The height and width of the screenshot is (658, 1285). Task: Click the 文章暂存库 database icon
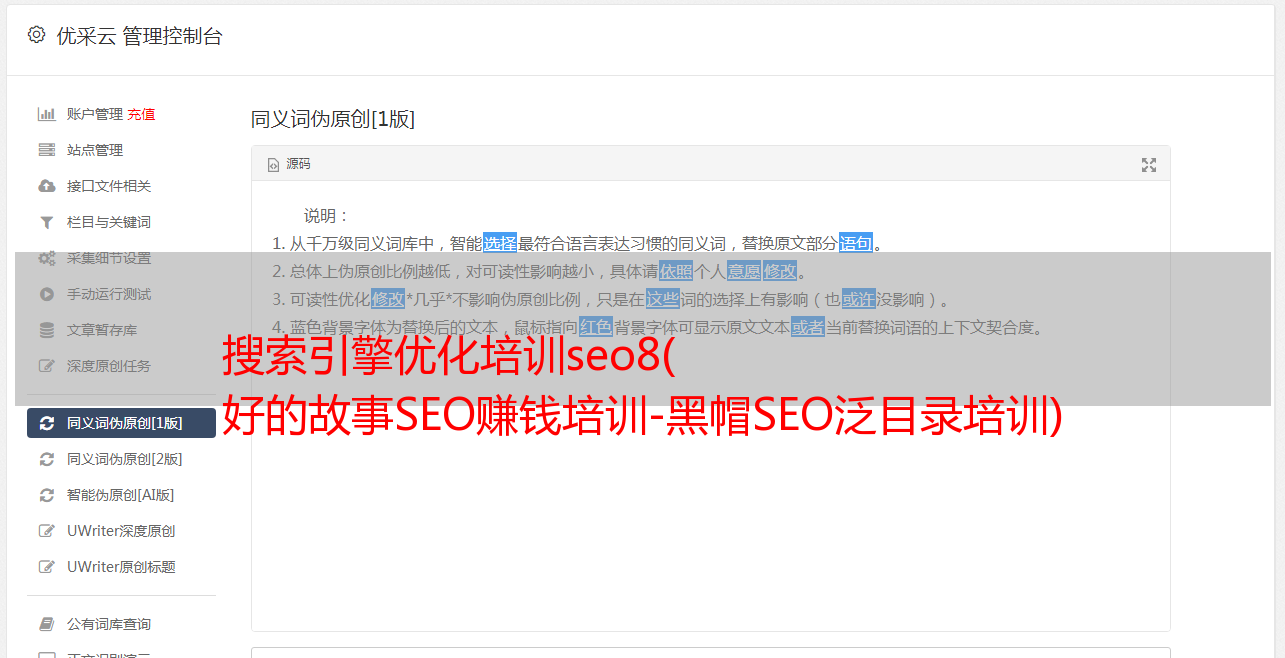tap(46, 330)
